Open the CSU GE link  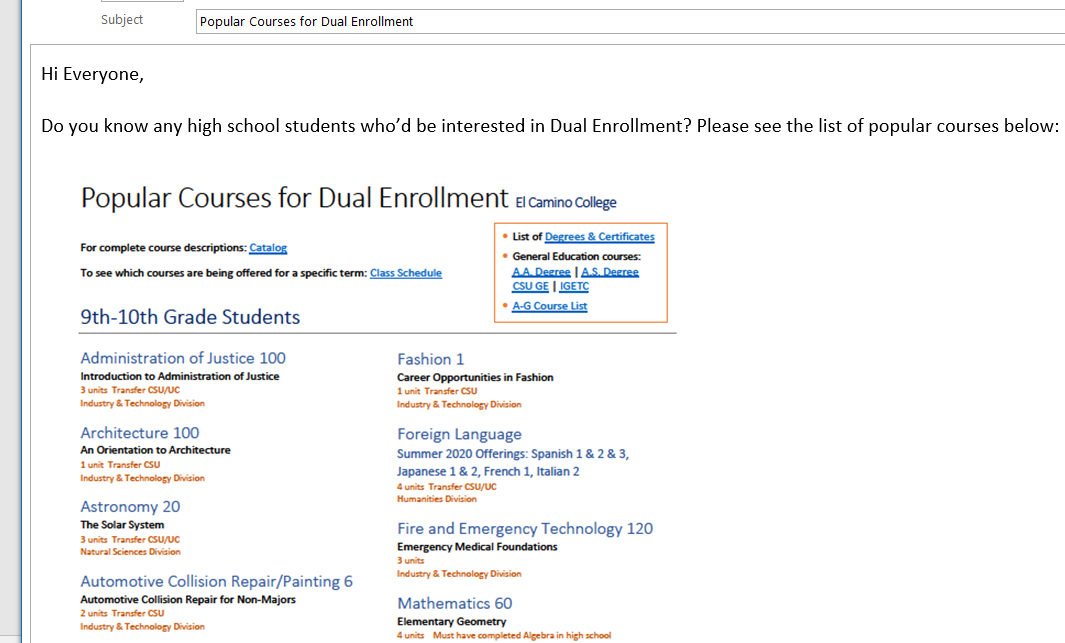click(530, 286)
